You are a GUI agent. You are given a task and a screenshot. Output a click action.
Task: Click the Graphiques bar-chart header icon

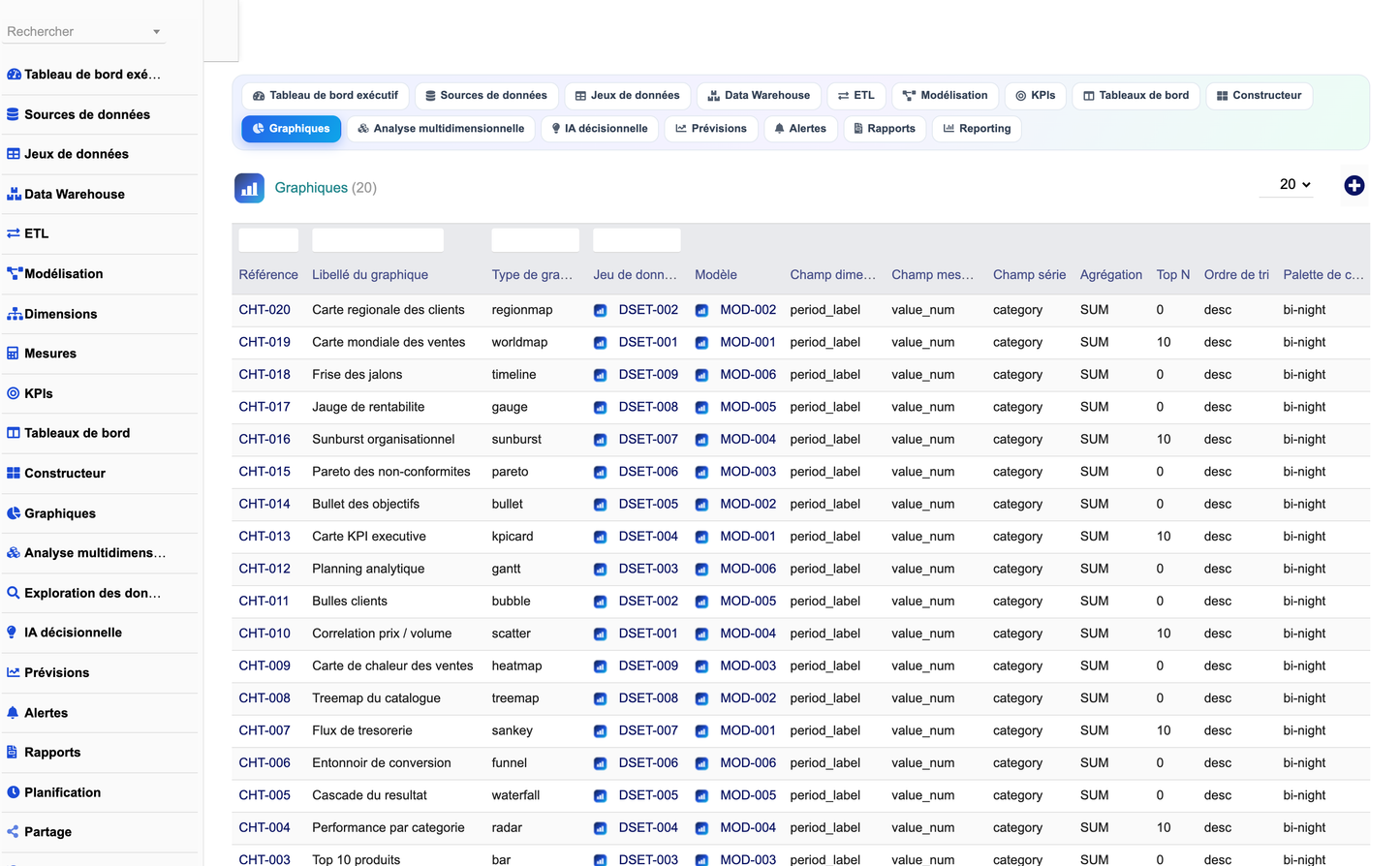click(249, 188)
